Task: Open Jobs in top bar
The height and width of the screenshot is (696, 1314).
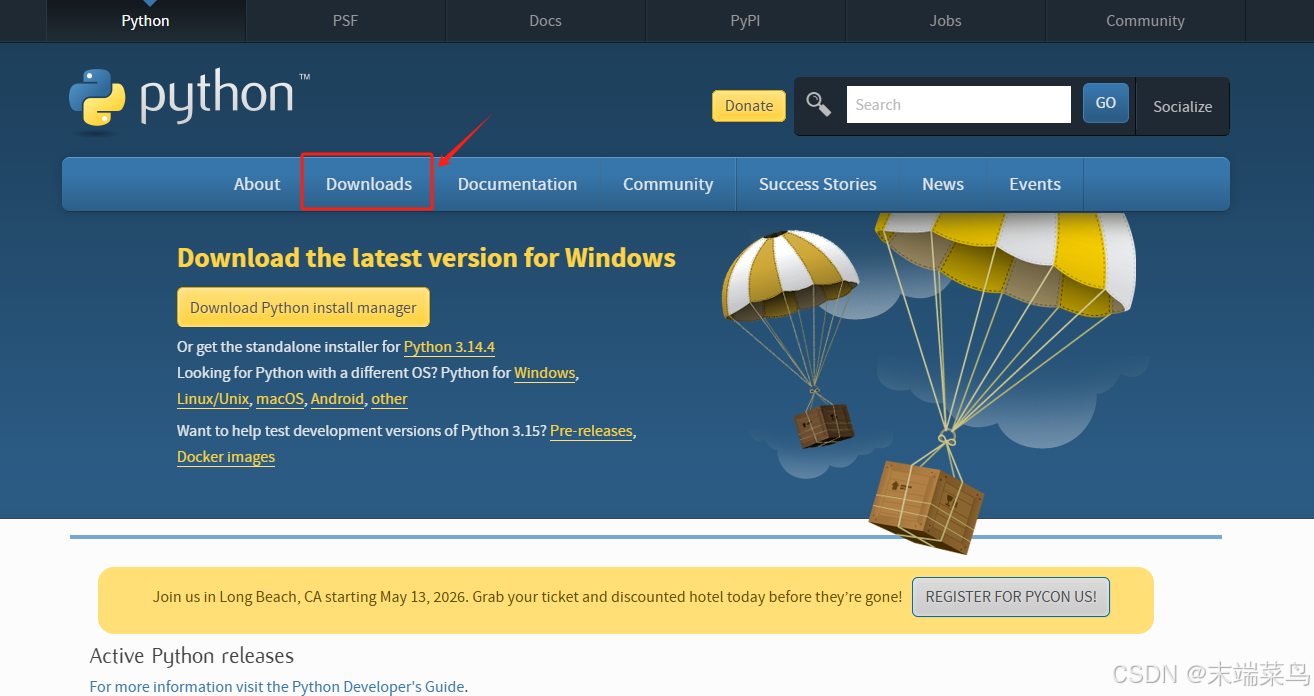Action: click(x=945, y=20)
